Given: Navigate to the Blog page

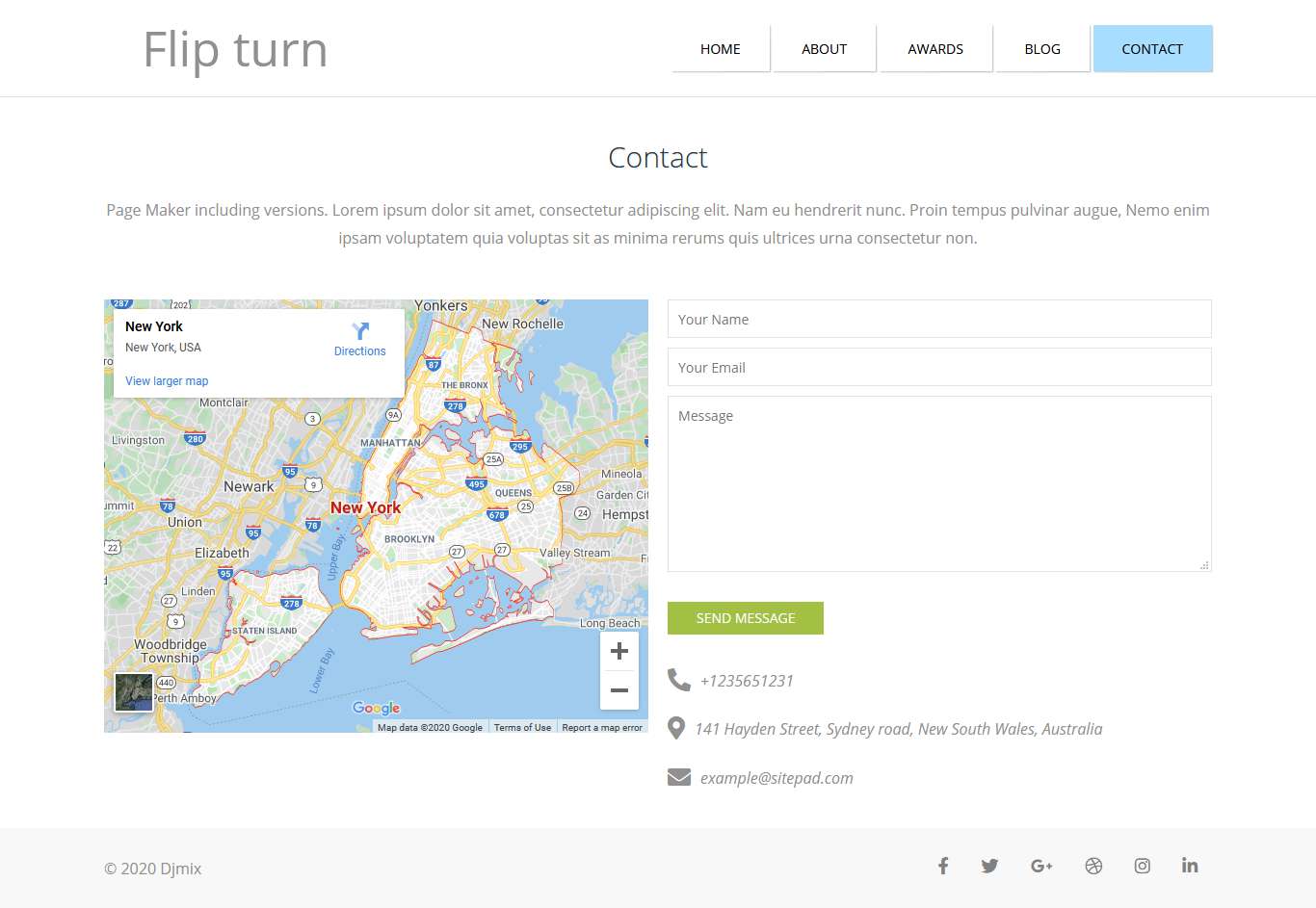Looking at the screenshot, I should 1042,49.
